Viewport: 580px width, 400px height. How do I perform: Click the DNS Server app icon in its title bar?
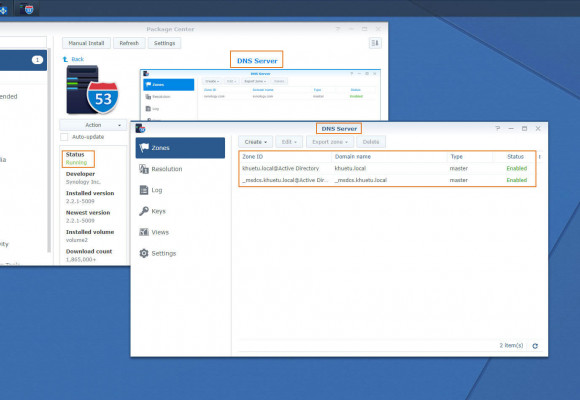(x=140, y=128)
